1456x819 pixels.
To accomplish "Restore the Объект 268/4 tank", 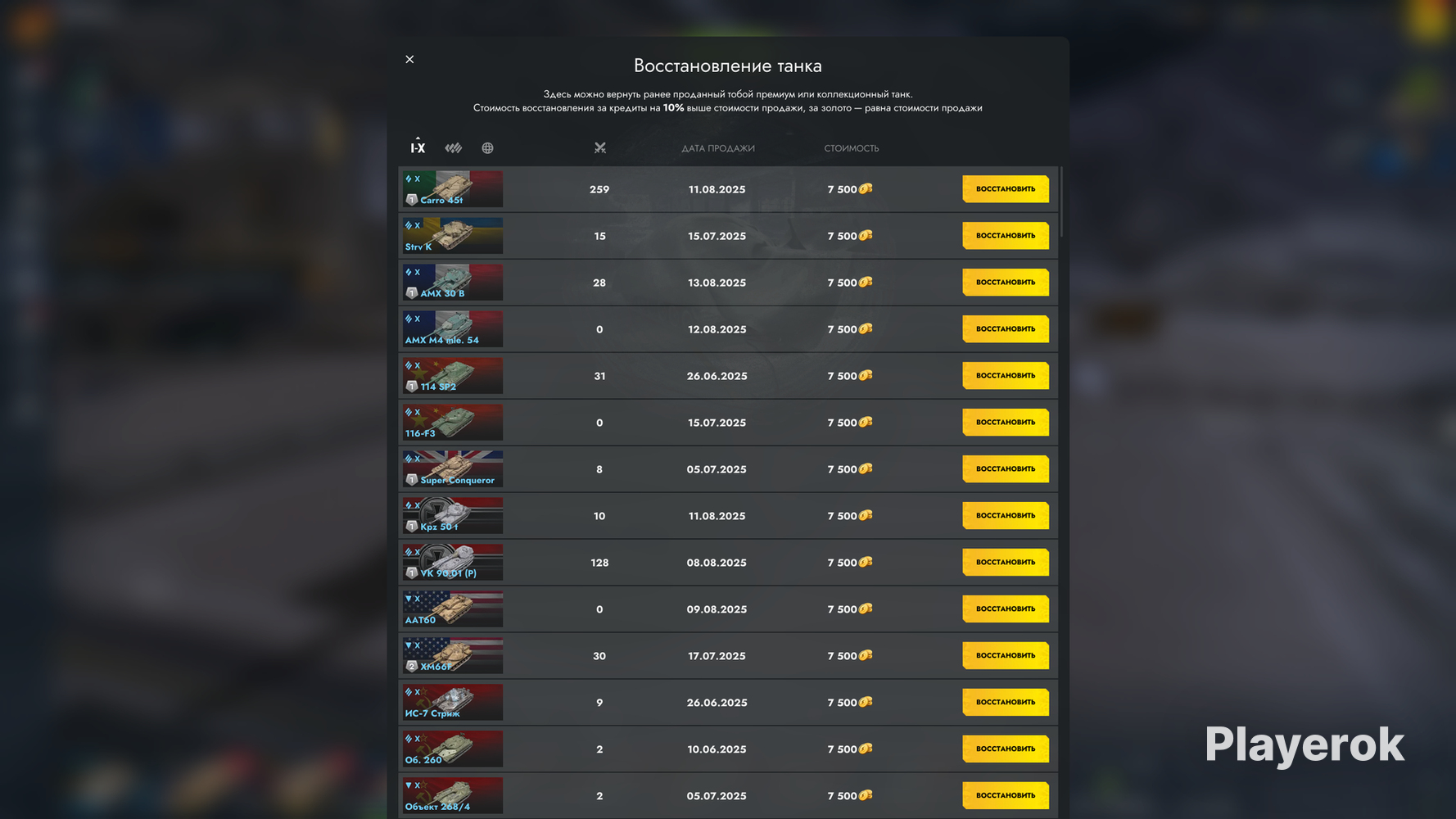I will point(1006,796).
